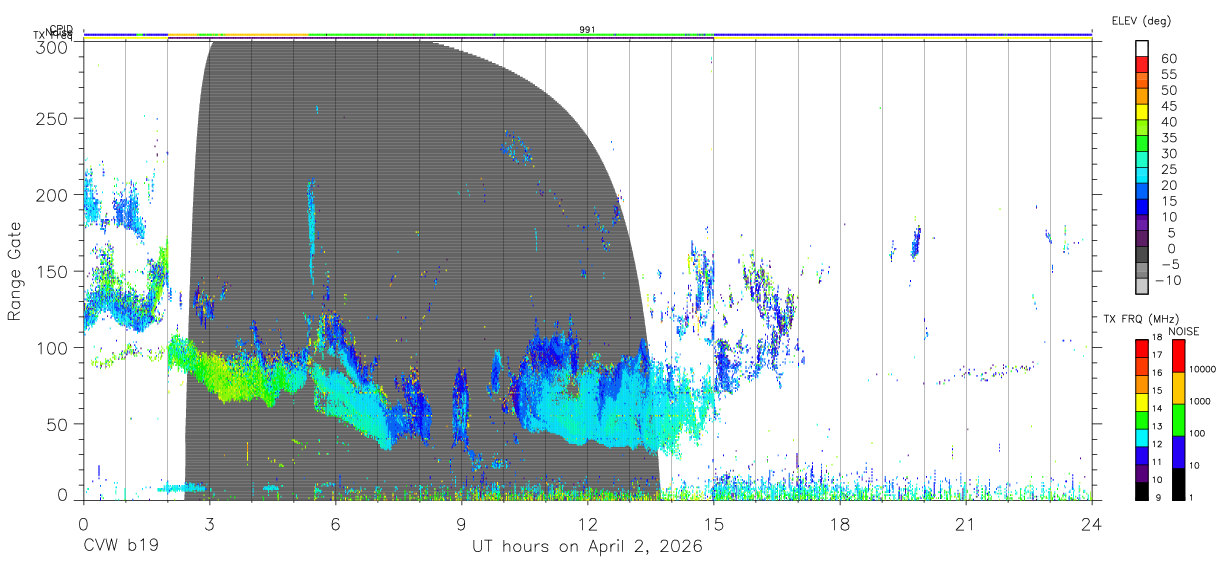Screen dimensions: 1228x567
Task: Click the y-axis tick label '100'
Action: click(x=53, y=347)
